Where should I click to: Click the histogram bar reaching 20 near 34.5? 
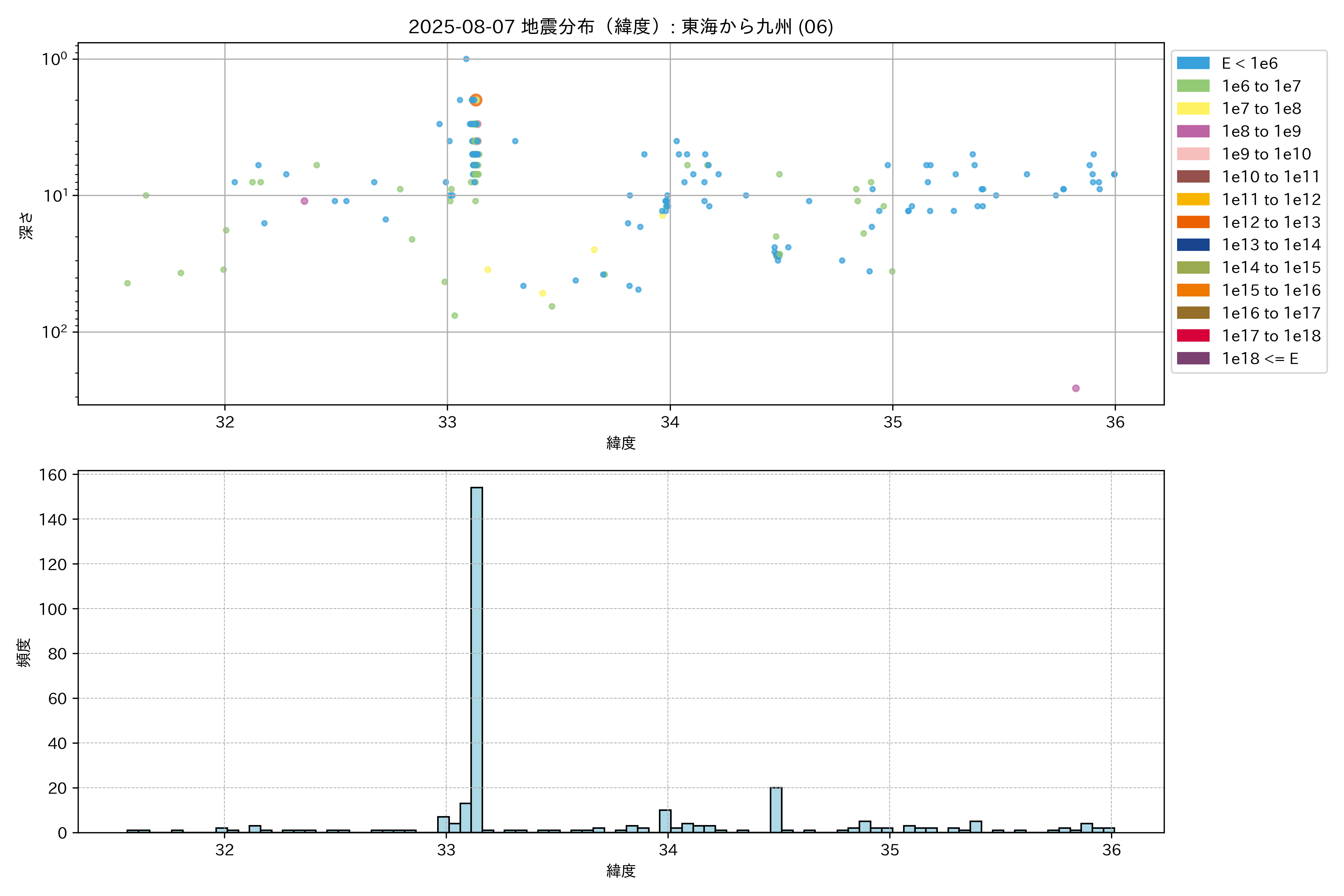[x=775, y=810]
